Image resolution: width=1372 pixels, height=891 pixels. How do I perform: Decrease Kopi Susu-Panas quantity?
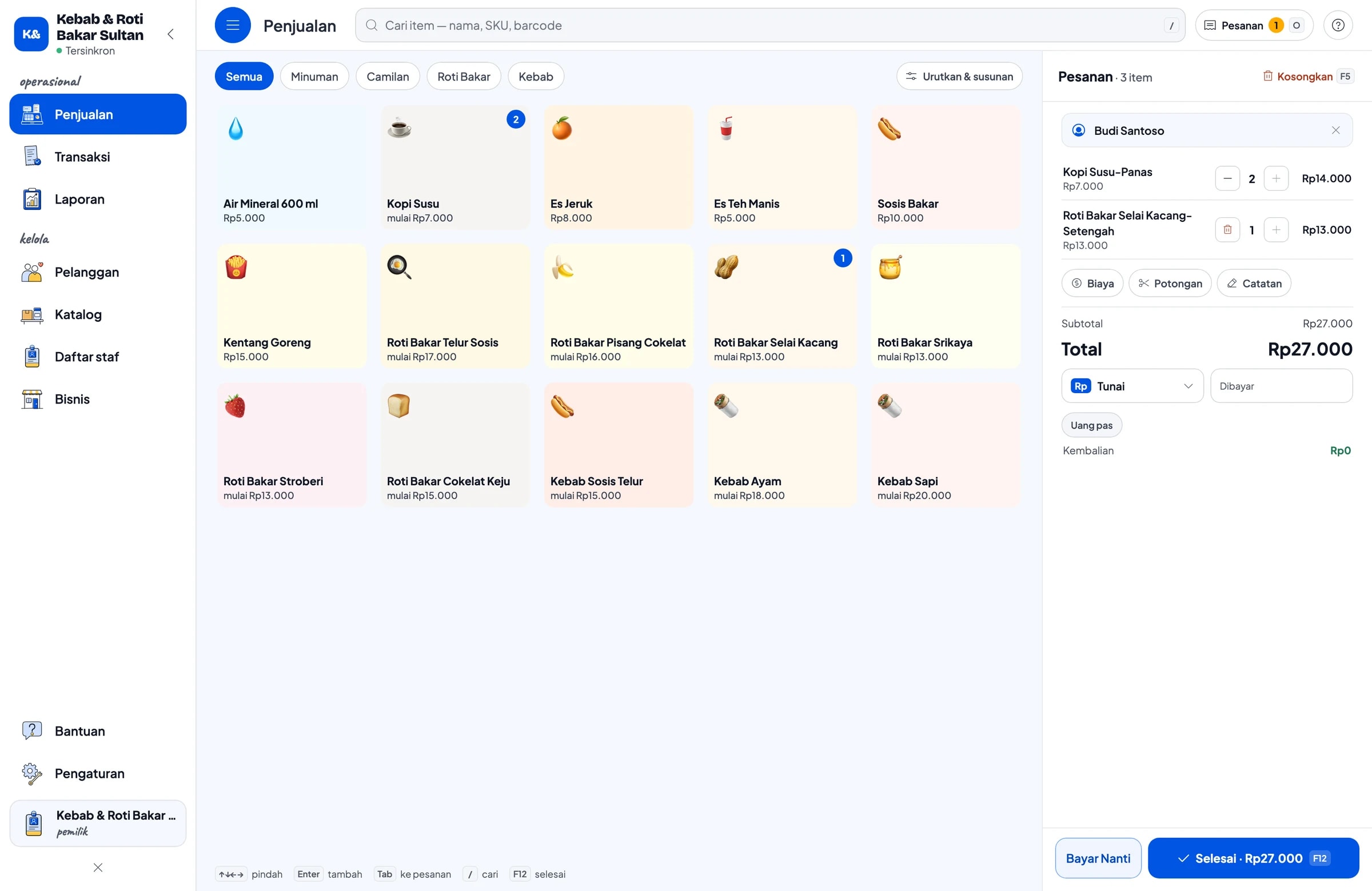click(x=1227, y=179)
